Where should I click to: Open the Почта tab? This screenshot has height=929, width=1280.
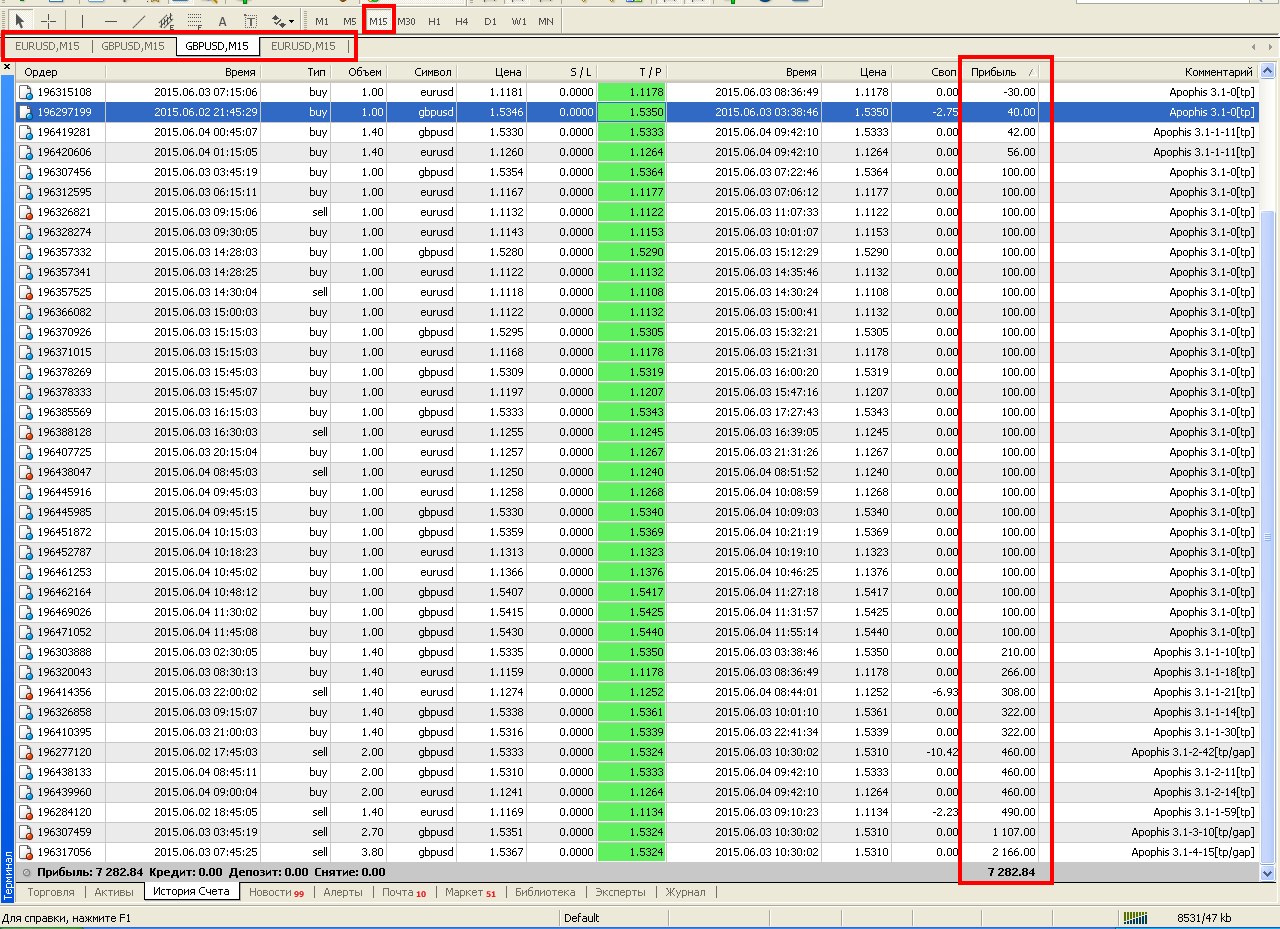[x=404, y=892]
